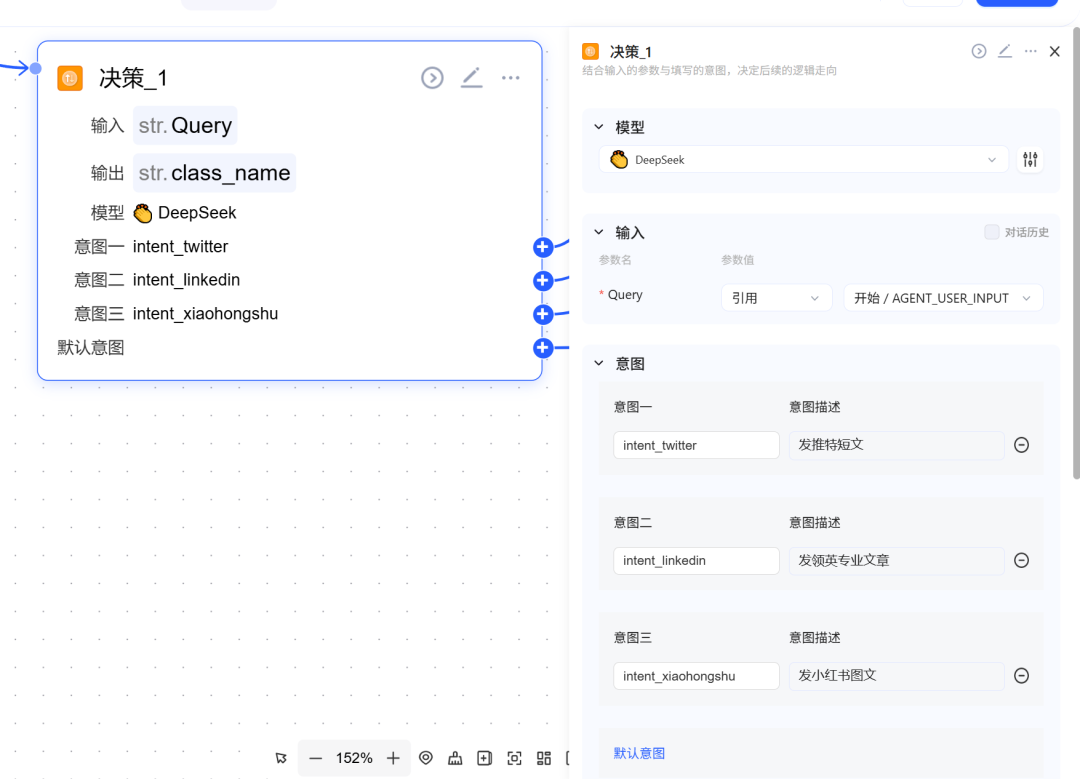Open the more options menu on the 决策_1 node

tap(511, 78)
